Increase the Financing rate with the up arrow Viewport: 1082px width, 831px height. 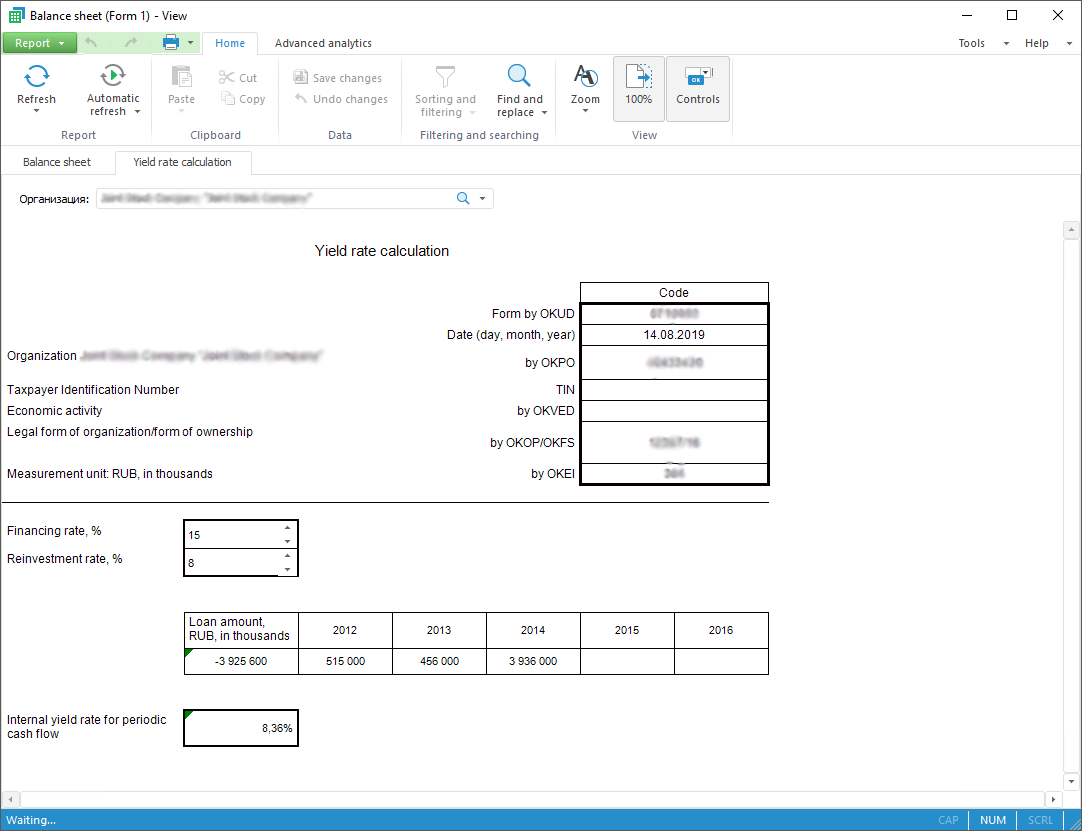click(x=288, y=527)
